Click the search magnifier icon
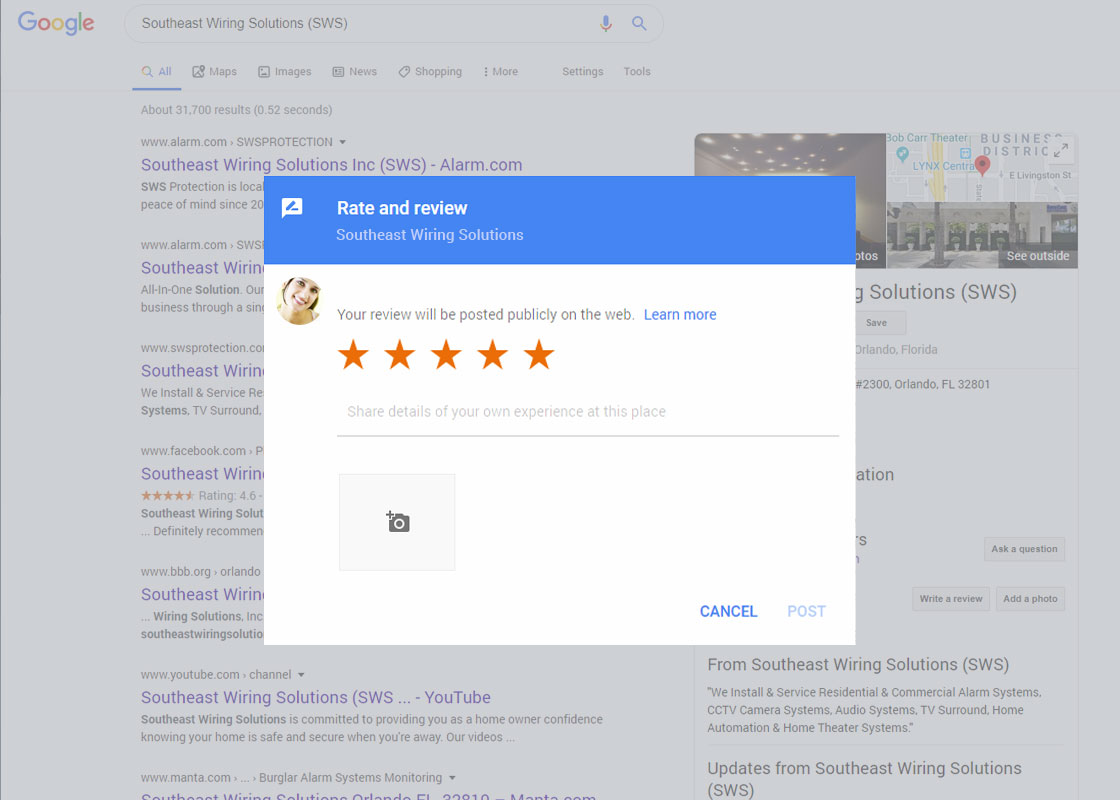This screenshot has width=1120, height=800. click(x=639, y=24)
